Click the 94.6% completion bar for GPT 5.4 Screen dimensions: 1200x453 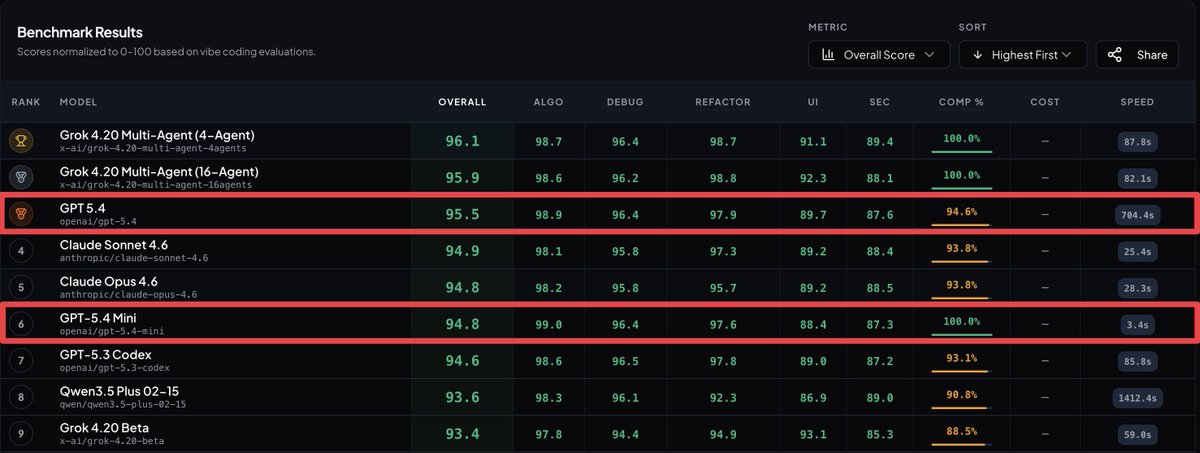point(961,224)
